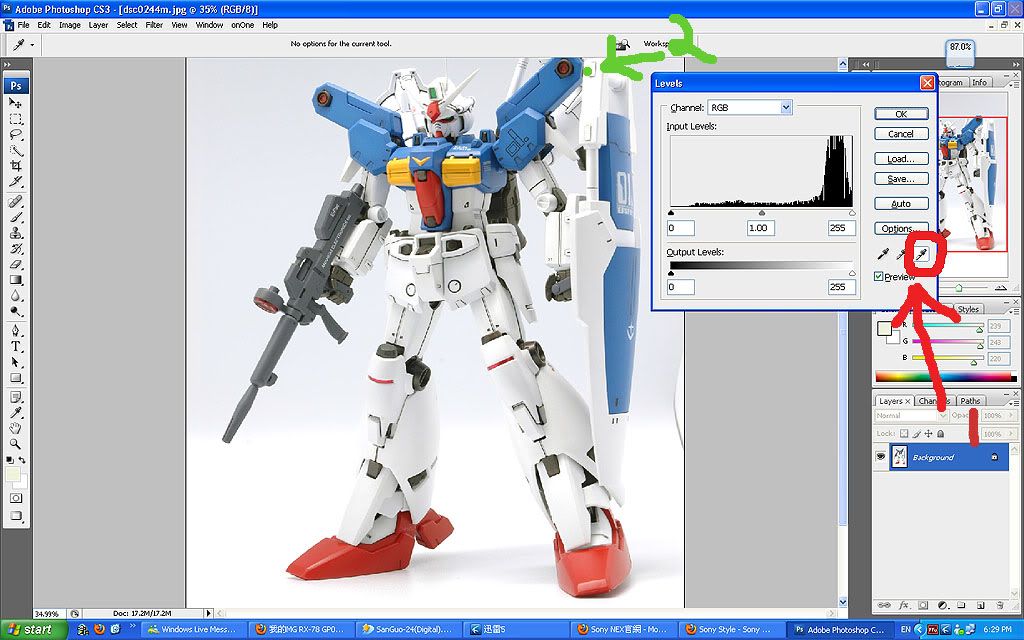Select the Magic Wand tool
1024x640 pixels.
[x=15, y=151]
